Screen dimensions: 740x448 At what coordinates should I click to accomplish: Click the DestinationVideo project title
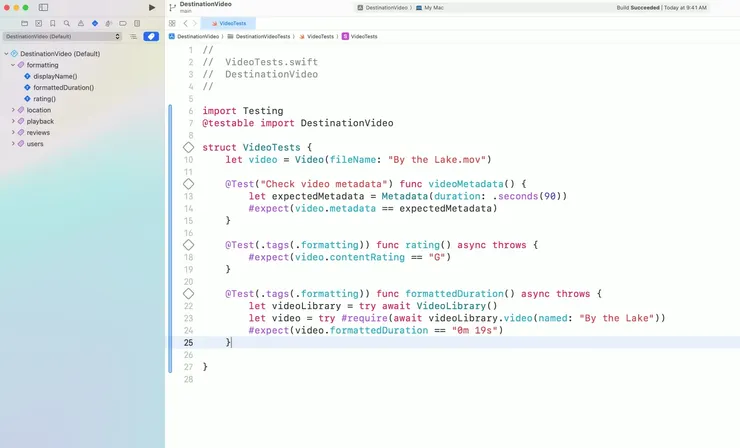tap(205, 4)
